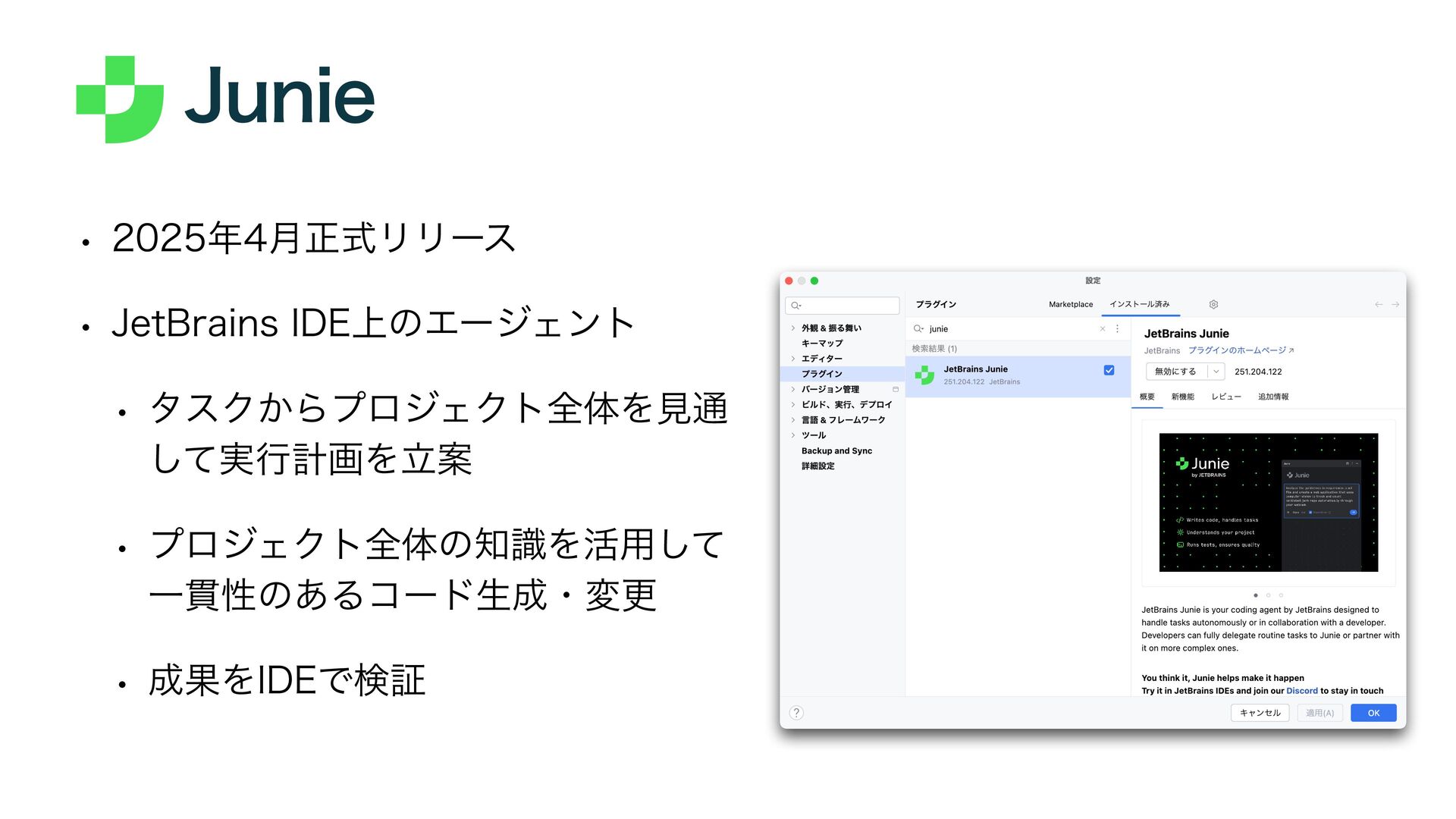Expand the 外観 & 振る舞い section

pyautogui.click(x=793, y=328)
